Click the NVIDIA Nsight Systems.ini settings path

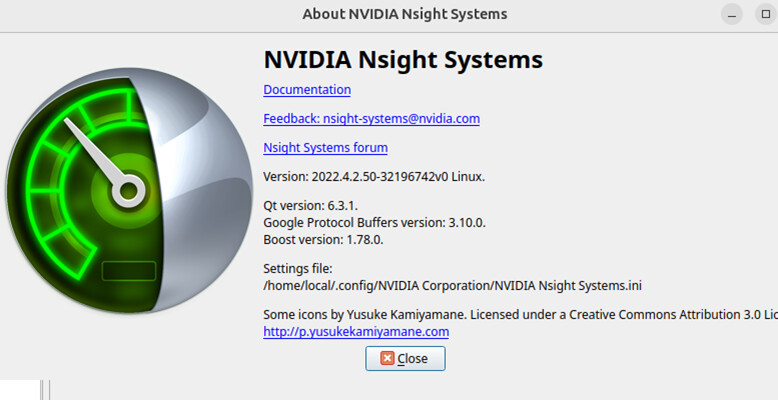[x=453, y=286]
